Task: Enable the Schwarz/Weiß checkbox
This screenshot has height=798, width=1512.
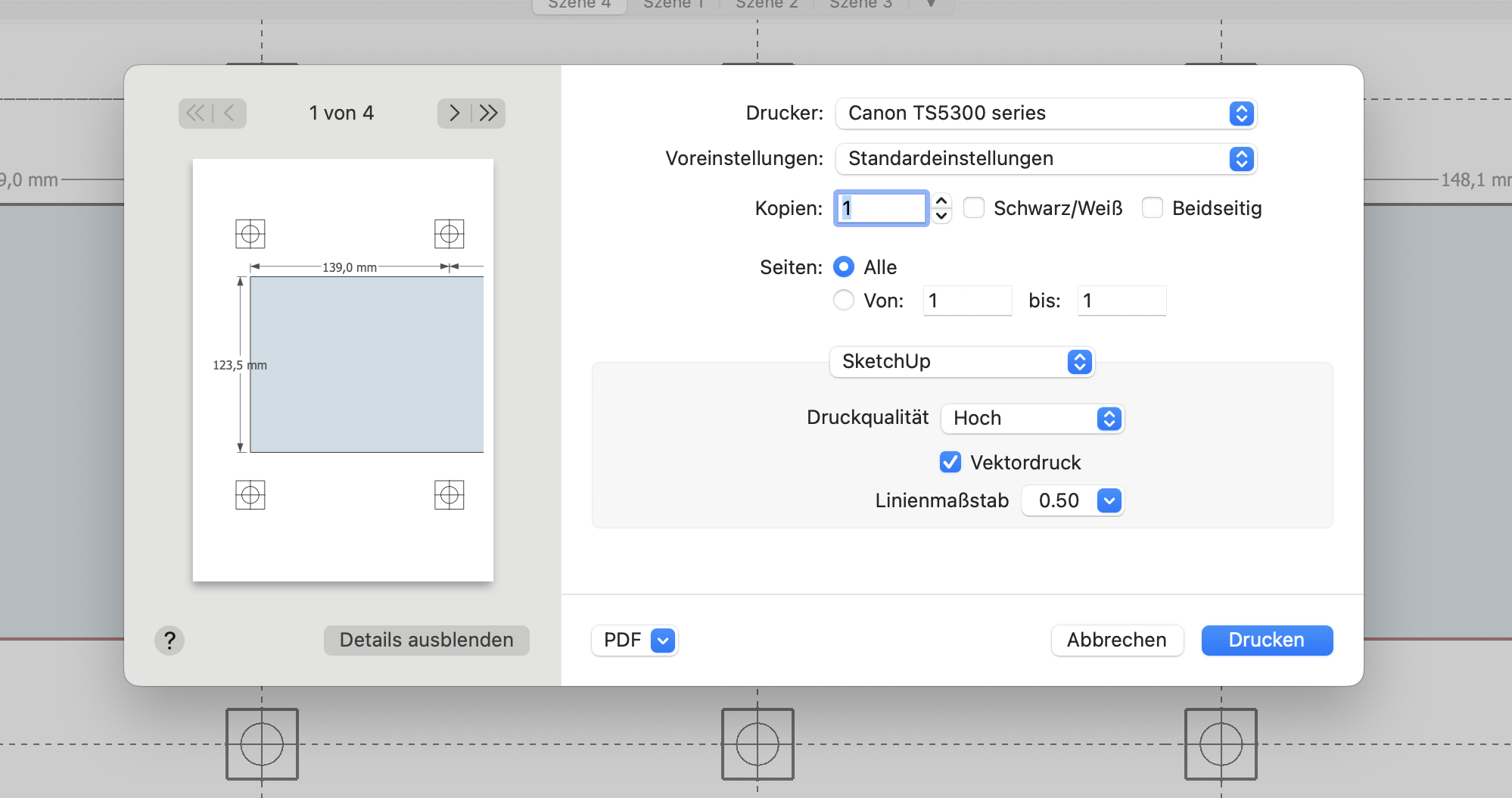Action: [974, 208]
